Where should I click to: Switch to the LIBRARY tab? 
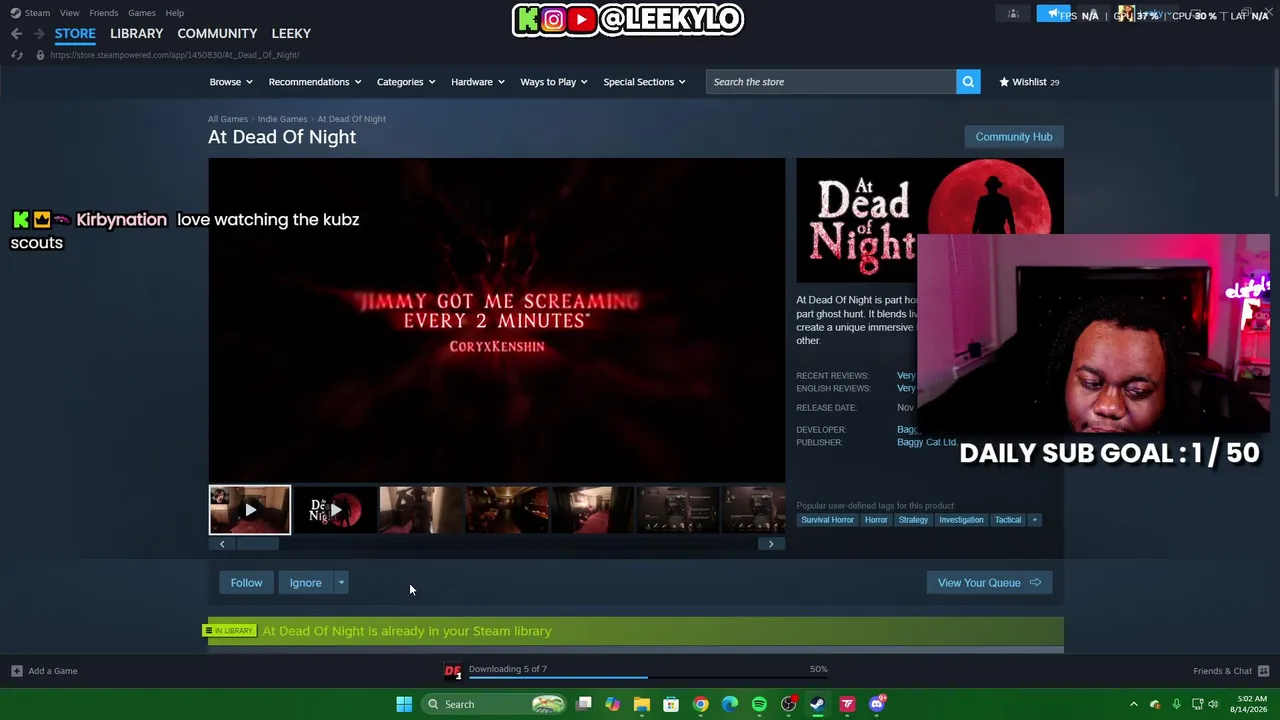click(x=137, y=33)
